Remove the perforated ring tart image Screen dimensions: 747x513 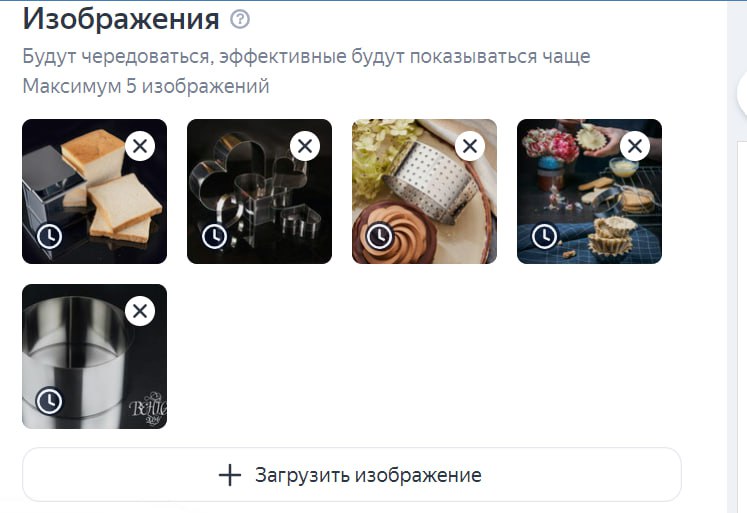470,146
